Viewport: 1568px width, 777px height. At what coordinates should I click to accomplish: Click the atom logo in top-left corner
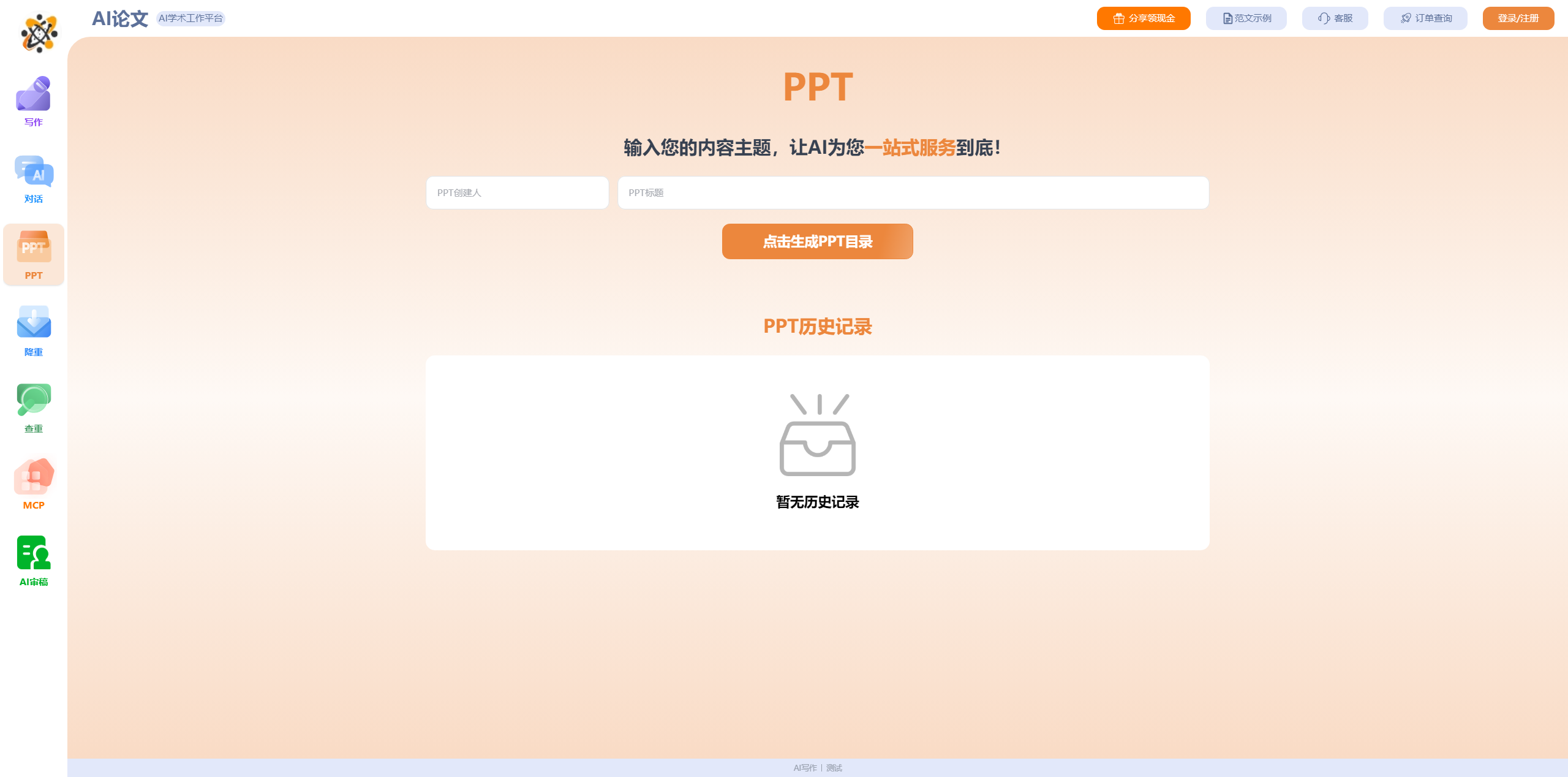coord(39,33)
